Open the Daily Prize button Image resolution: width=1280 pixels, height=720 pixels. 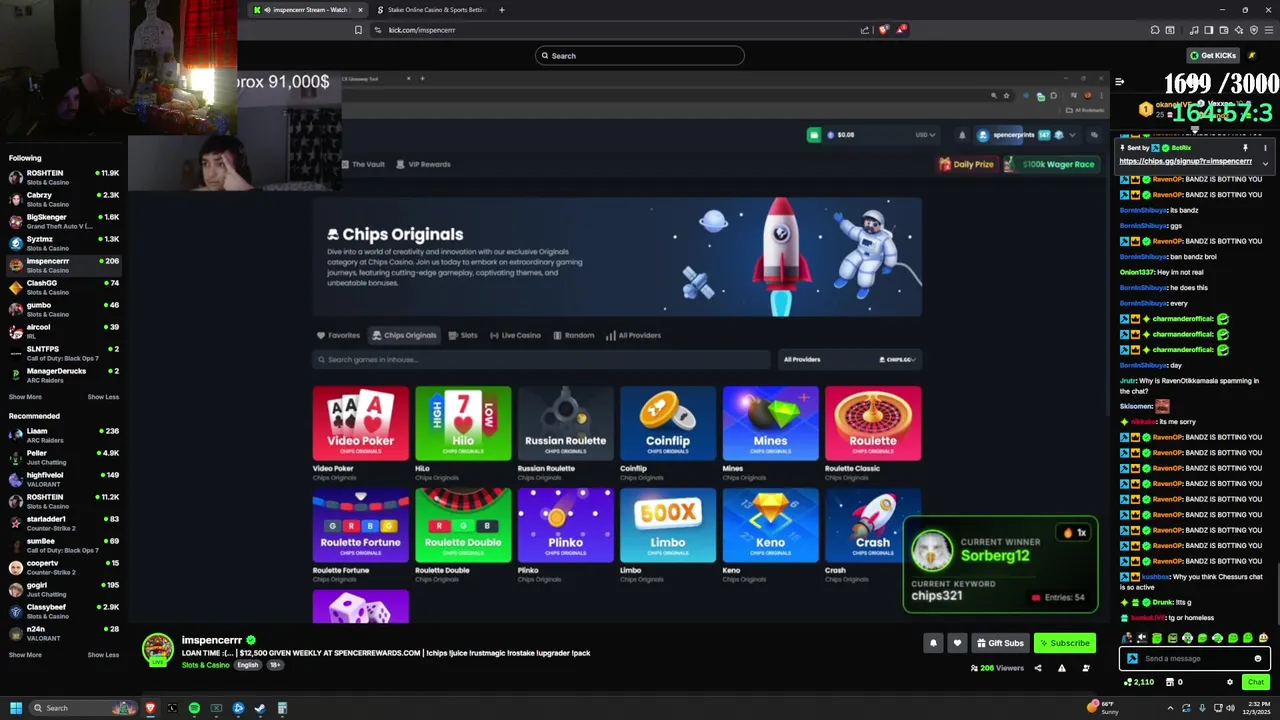point(966,164)
